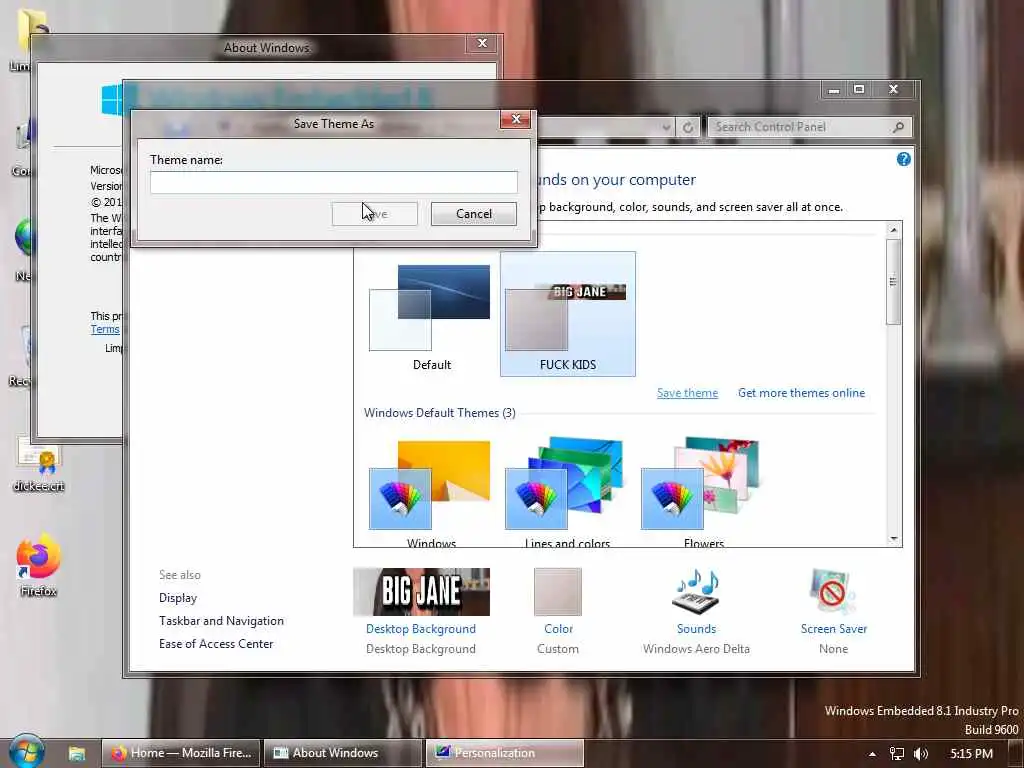This screenshot has height=768, width=1024.
Task: Select the Flowers theme
Action: pos(703,490)
